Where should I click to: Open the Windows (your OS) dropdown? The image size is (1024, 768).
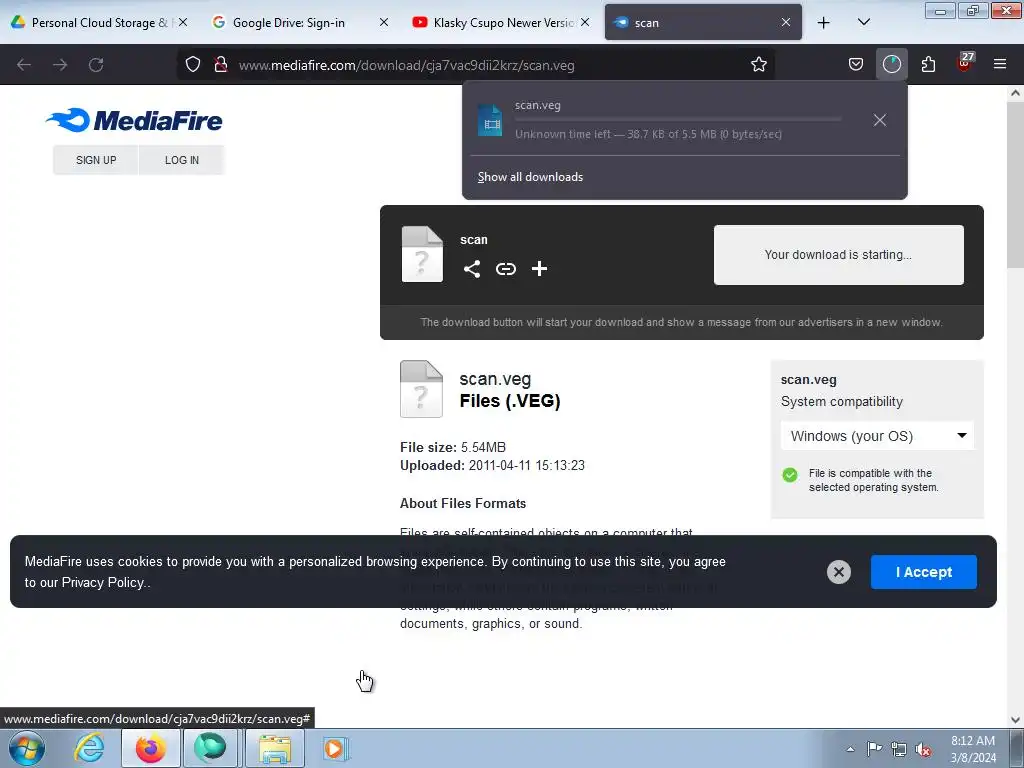coord(877,436)
